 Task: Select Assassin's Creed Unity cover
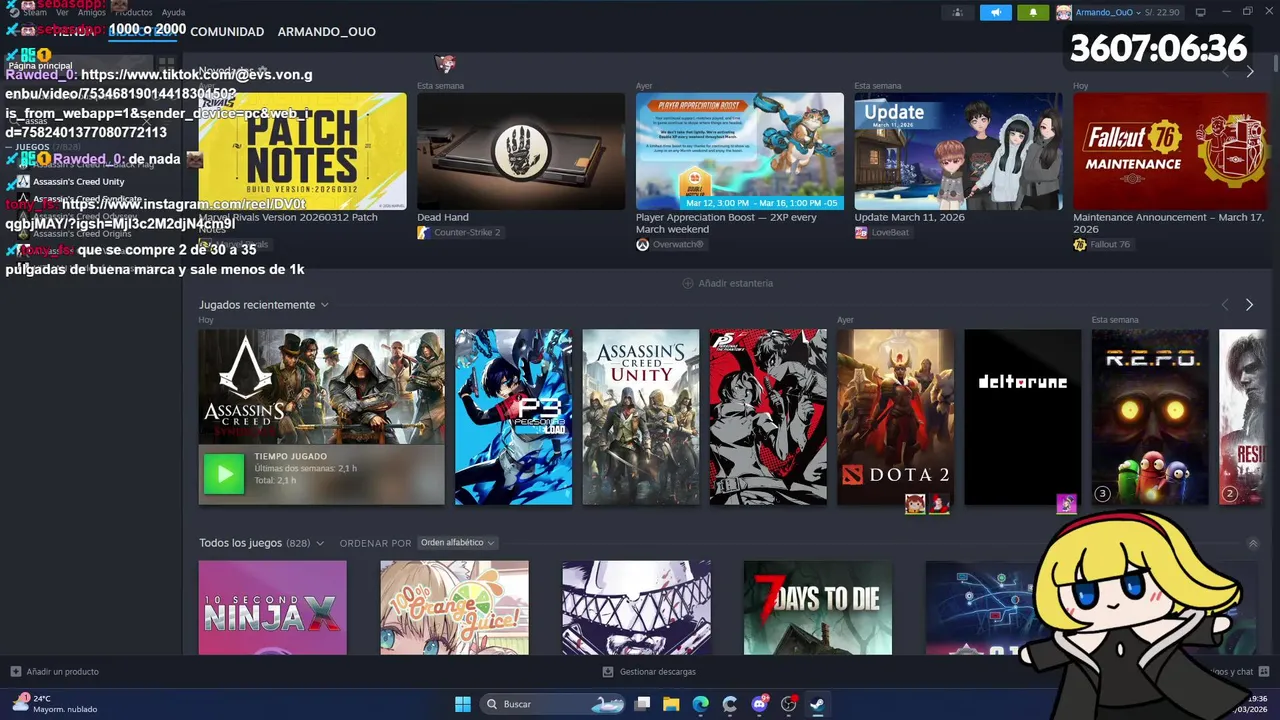pos(641,417)
